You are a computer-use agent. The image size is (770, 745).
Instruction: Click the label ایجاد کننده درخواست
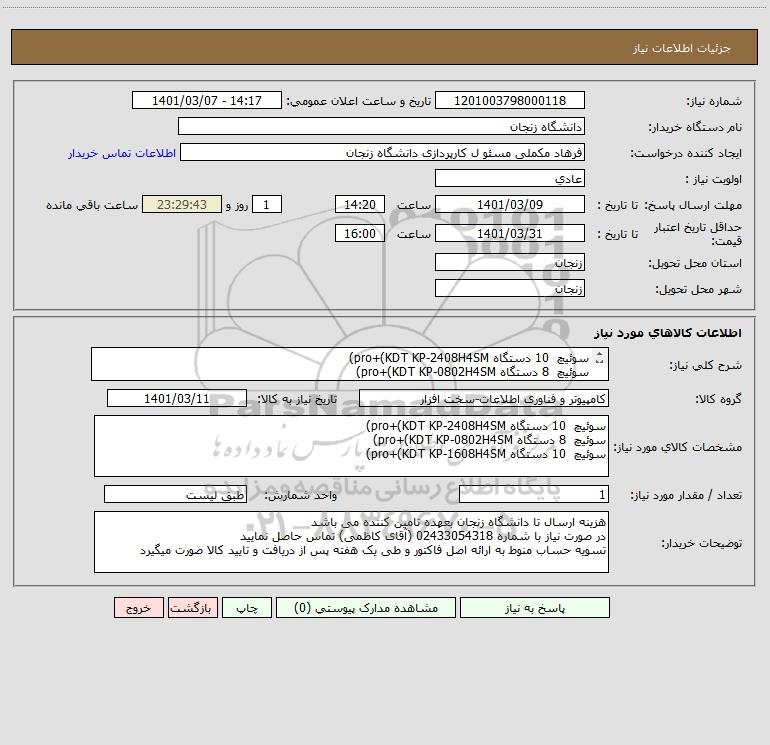[x=686, y=154]
